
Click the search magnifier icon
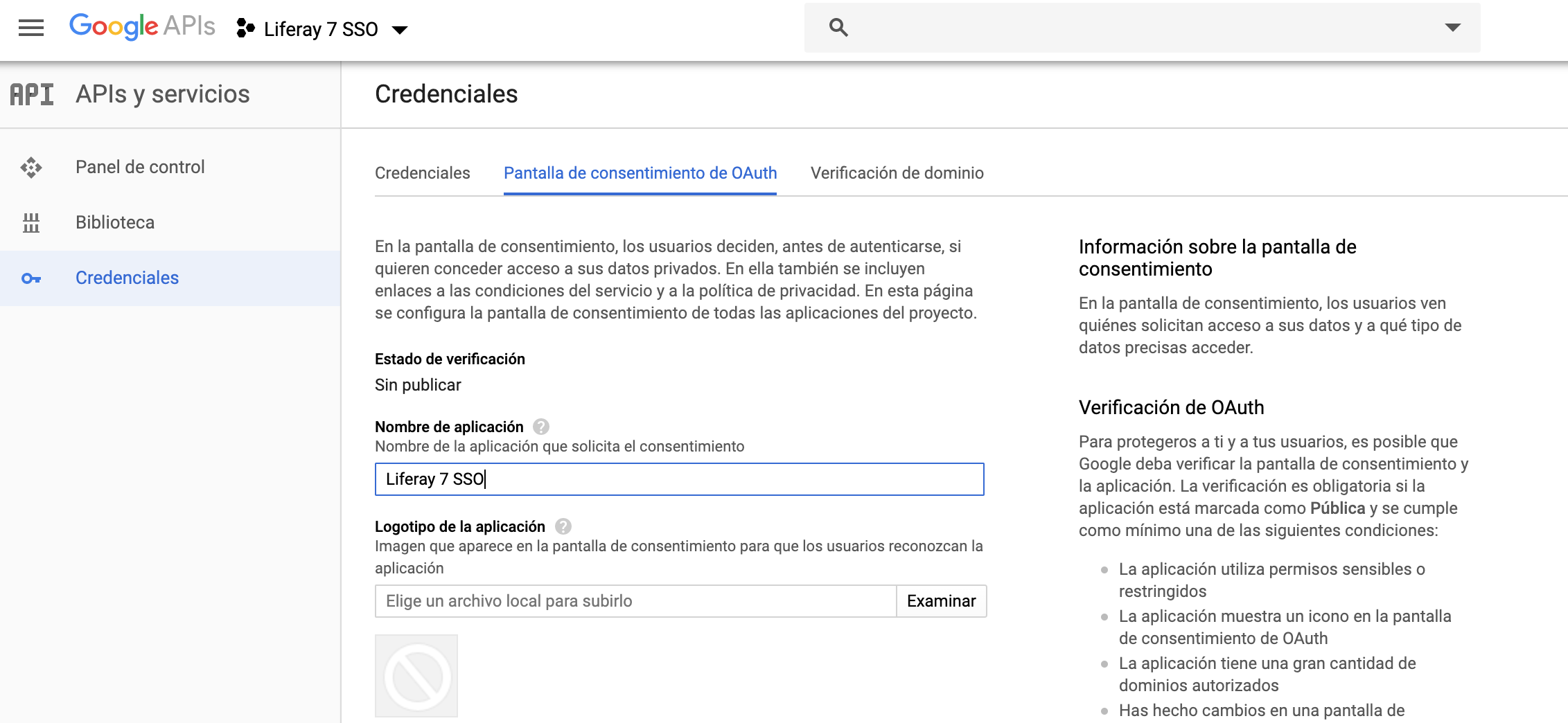coord(838,28)
